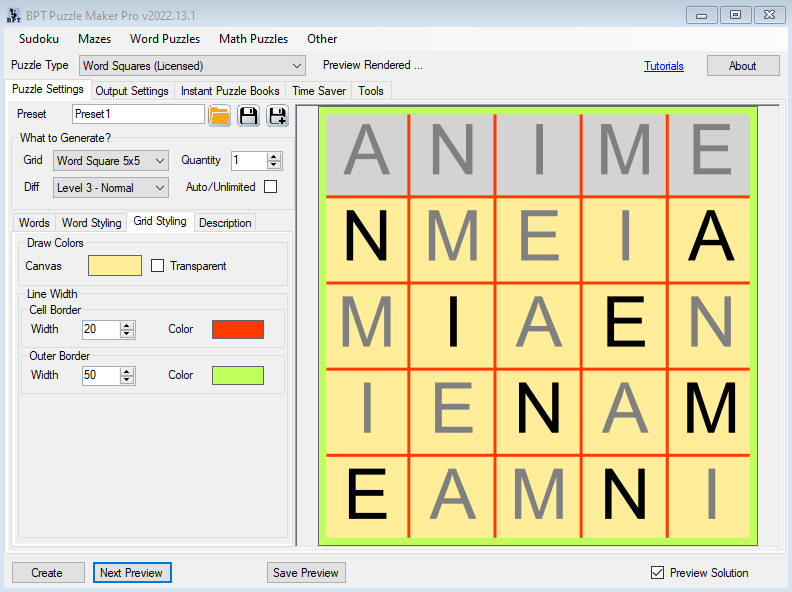This screenshot has width=792, height=592.
Task: Switch to the Output Settings tab
Action: click(x=131, y=91)
